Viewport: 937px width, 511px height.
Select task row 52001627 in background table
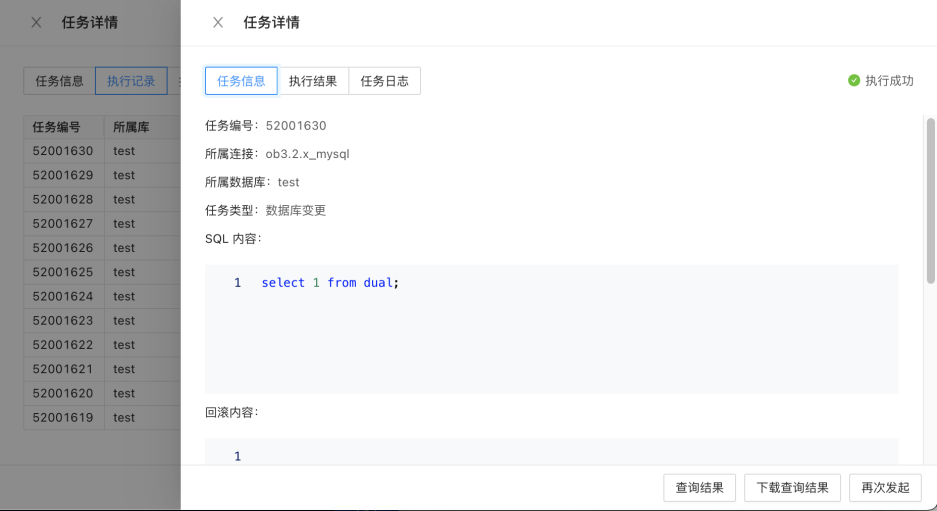pos(102,224)
